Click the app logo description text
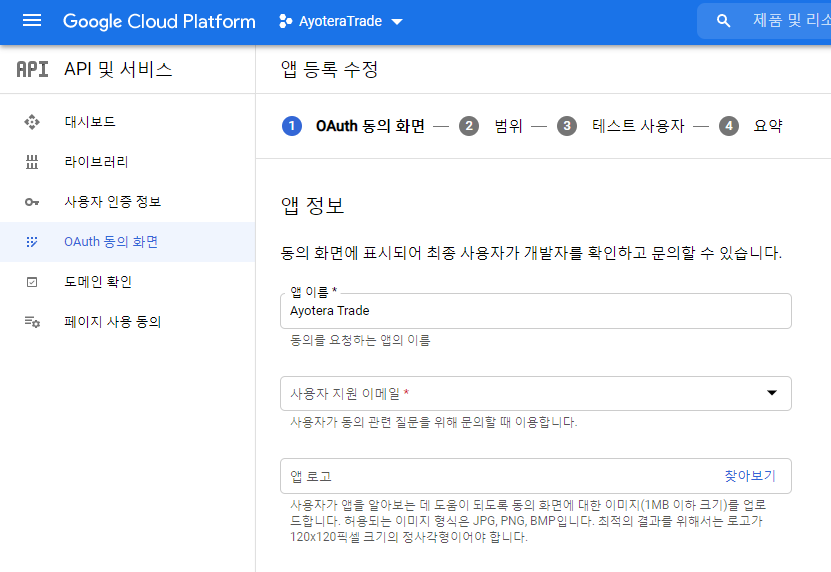The width and height of the screenshot is (831, 572). tap(528, 521)
